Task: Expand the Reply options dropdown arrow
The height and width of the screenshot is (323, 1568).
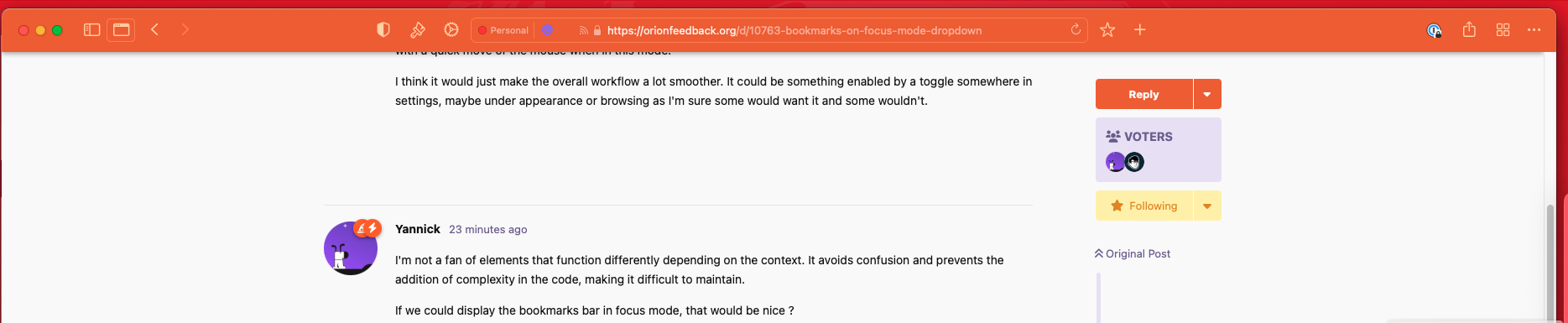Action: pos(1207,94)
